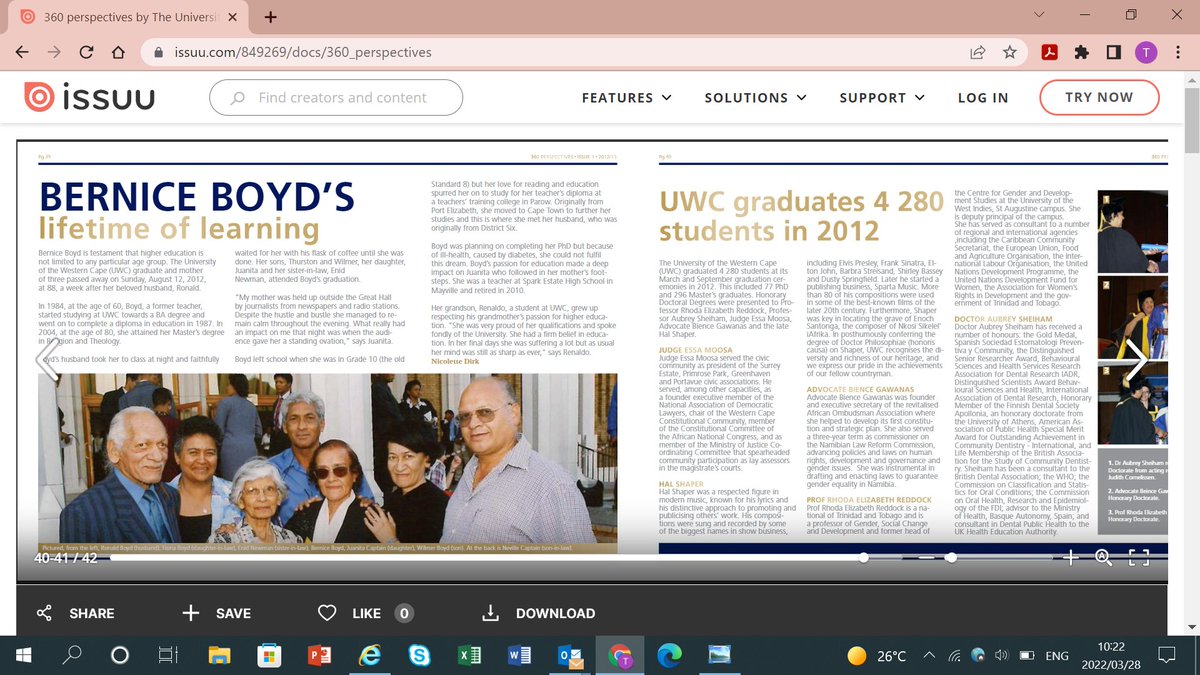This screenshot has height=675, width=1200.
Task: Click the browser forward arrow
Action: point(55,52)
